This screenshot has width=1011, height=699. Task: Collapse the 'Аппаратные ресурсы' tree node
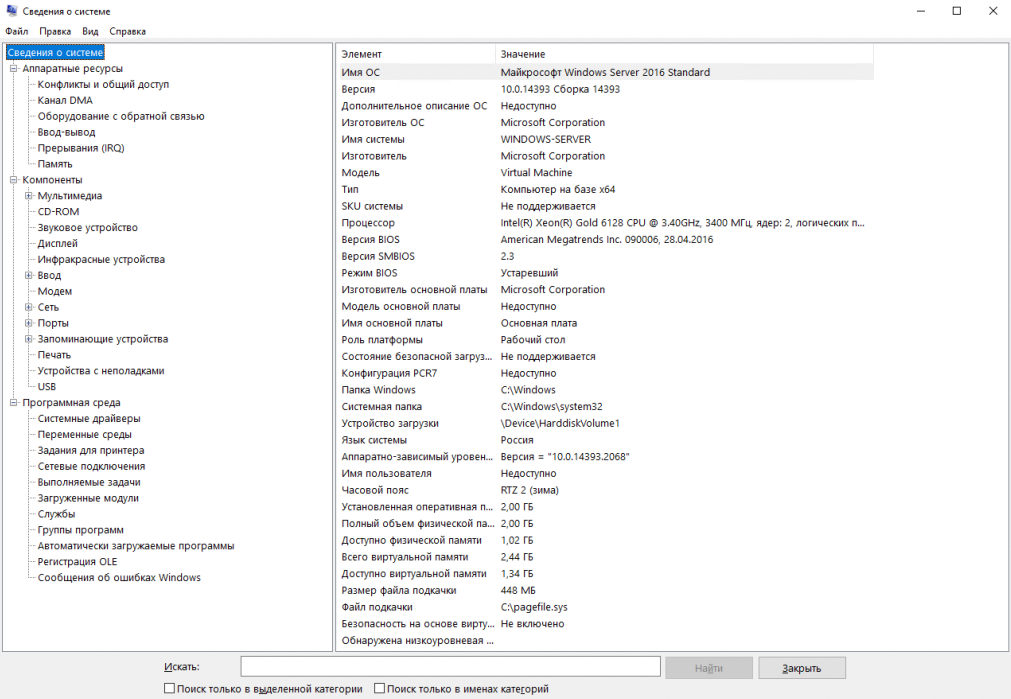click(14, 68)
